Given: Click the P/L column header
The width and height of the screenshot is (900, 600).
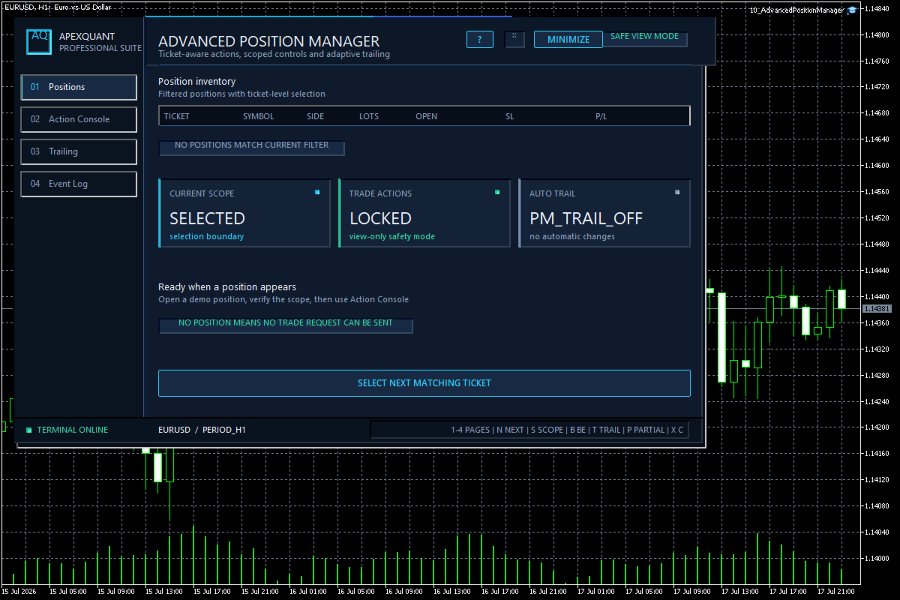Looking at the screenshot, I should pos(601,116).
